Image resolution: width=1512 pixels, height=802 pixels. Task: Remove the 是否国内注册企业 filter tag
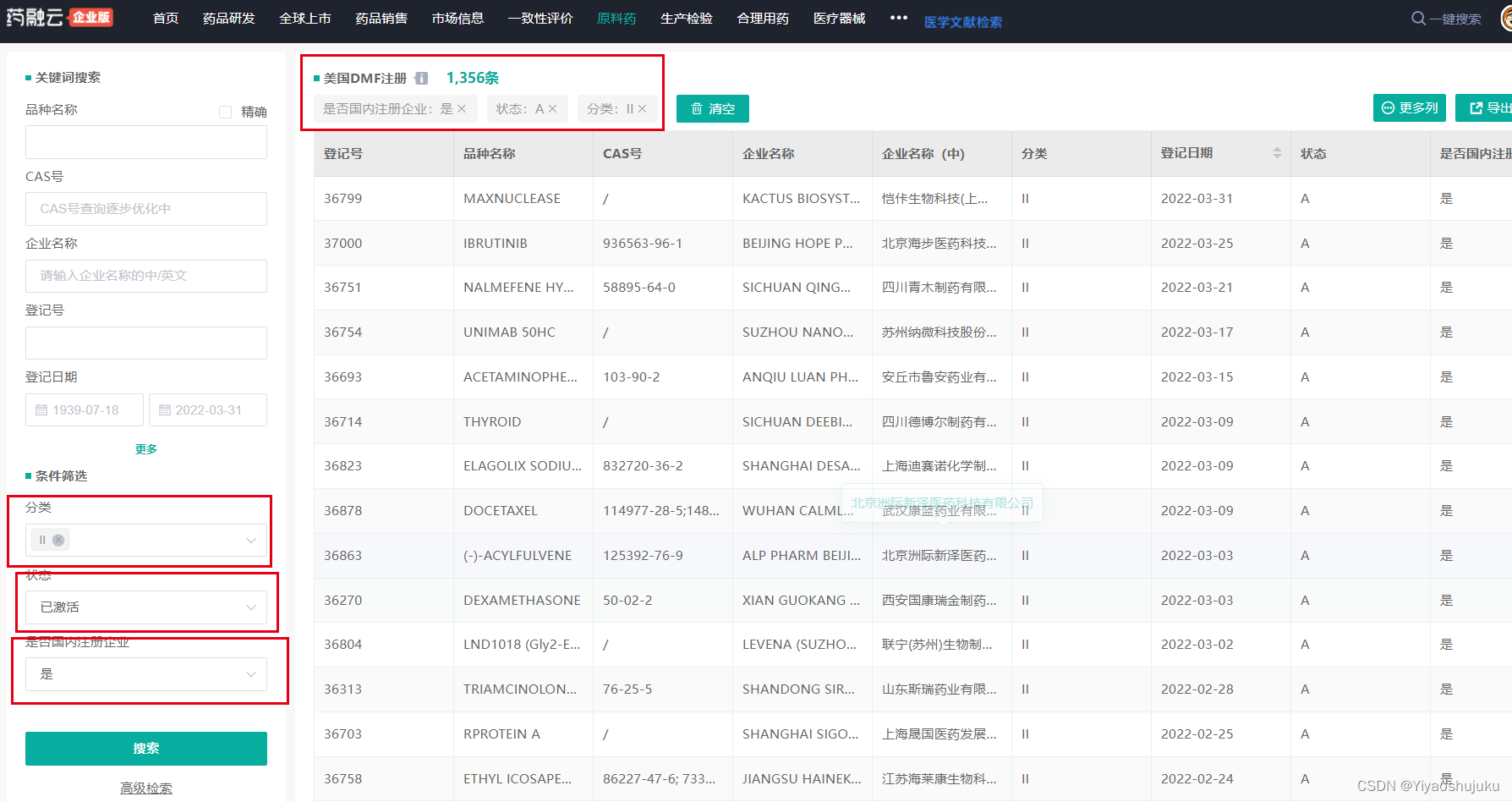(x=462, y=108)
